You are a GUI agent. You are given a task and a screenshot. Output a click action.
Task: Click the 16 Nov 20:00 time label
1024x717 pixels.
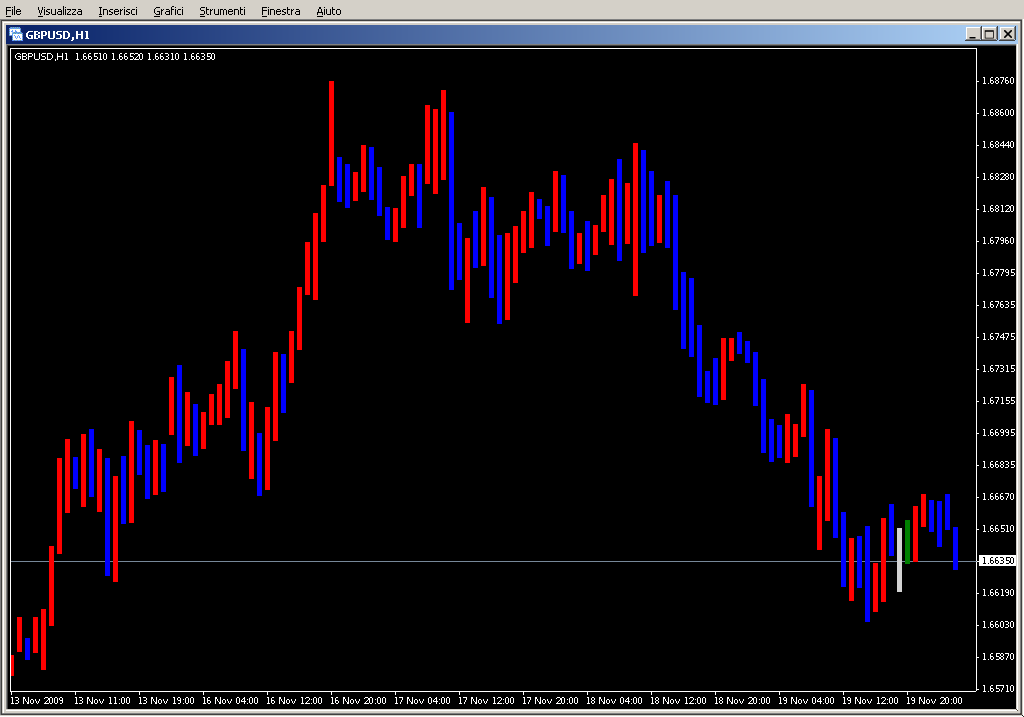tap(358, 701)
